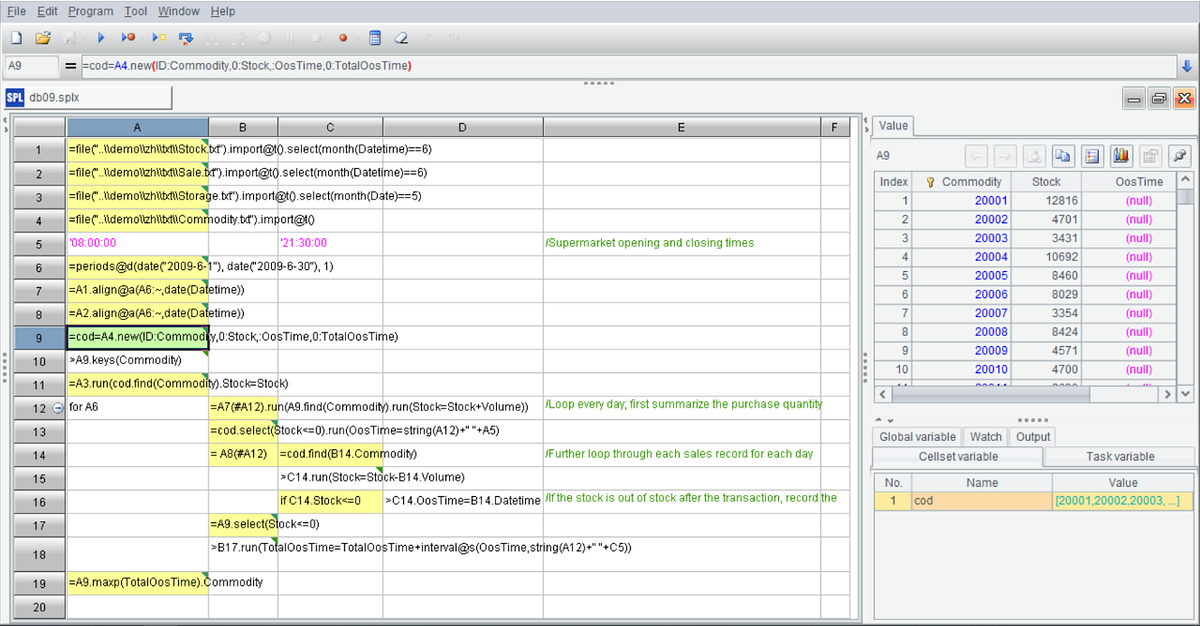Open an existing SPL file via folder icon
The image size is (1200, 626).
coord(44,37)
